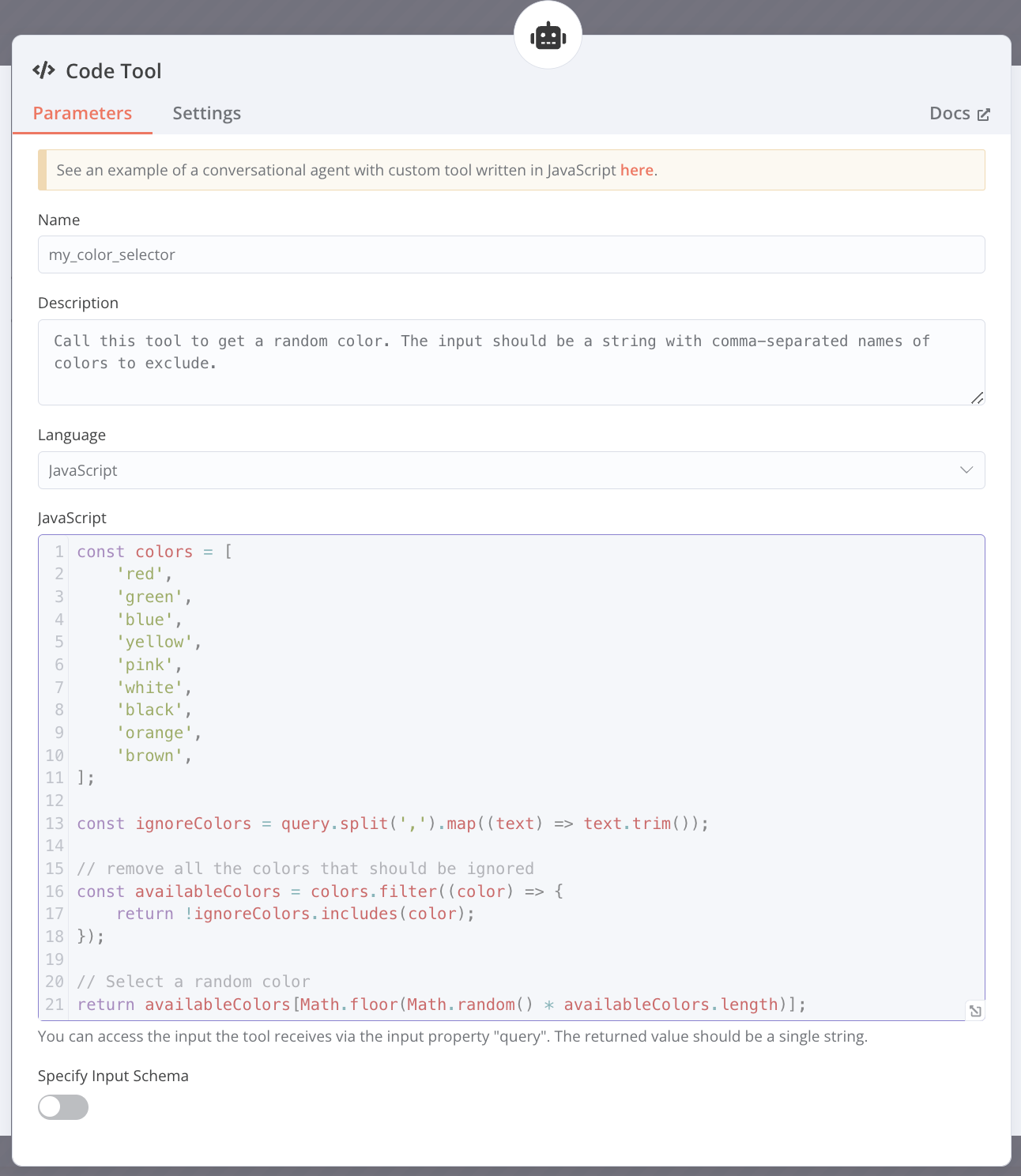This screenshot has height=1176, width=1021.
Task: Click the Description textarea resize handle
Action: point(977,398)
